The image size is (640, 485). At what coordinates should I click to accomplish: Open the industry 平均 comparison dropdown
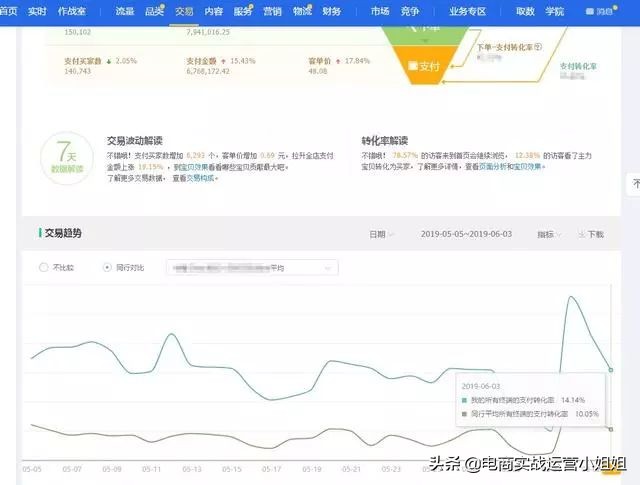point(252,268)
